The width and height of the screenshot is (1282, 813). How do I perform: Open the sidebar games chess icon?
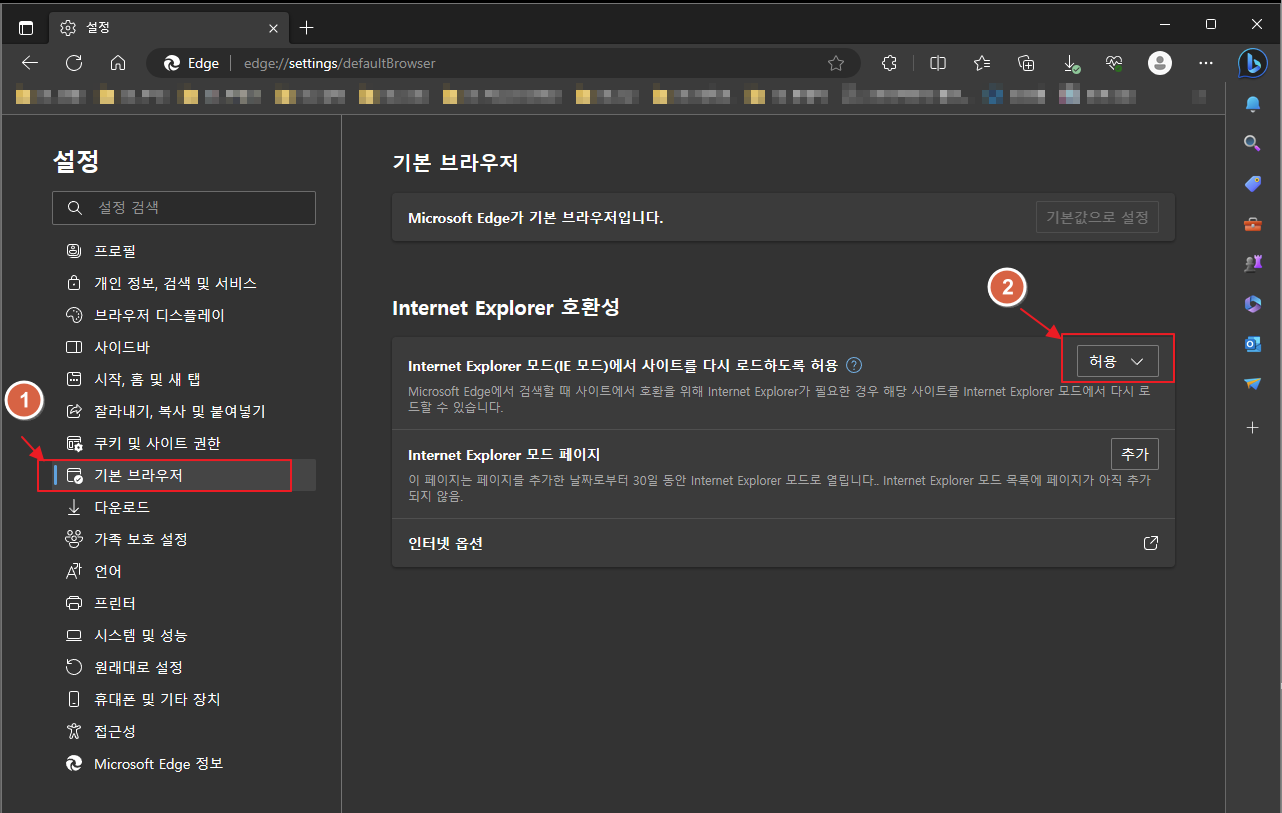tap(1252, 264)
